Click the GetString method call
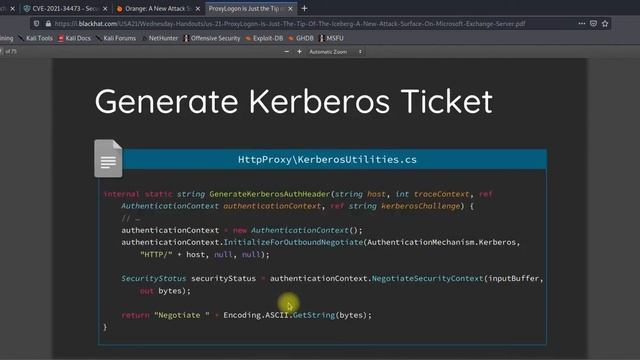640x360 pixels. click(314, 315)
